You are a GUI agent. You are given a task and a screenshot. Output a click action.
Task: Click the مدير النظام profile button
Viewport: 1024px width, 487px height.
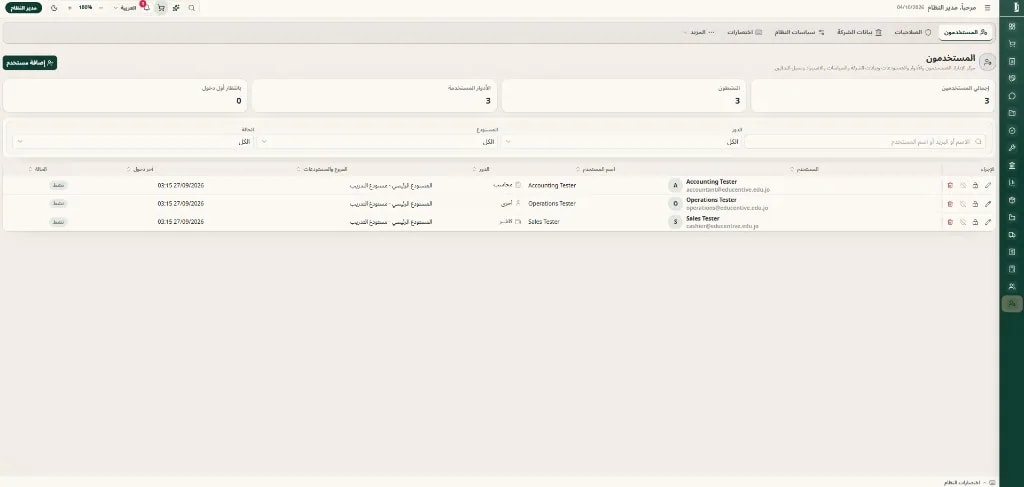24,8
